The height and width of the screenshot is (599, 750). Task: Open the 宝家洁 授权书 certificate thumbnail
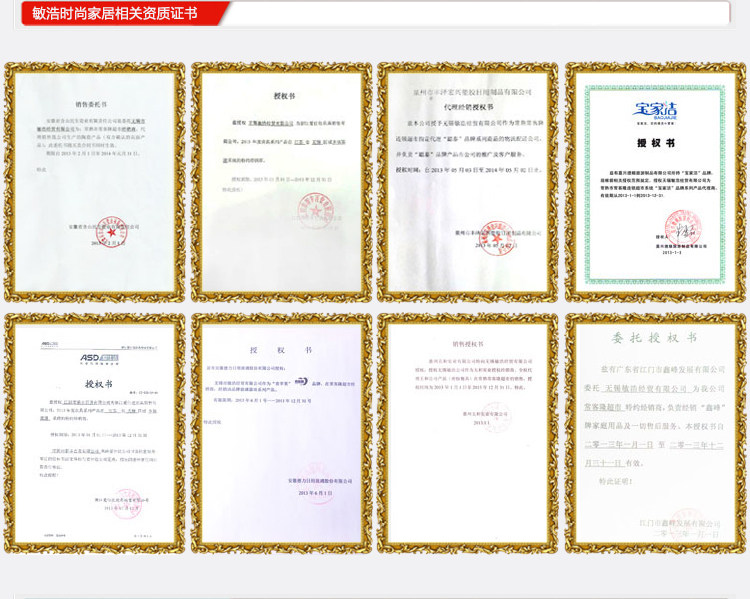pyautogui.click(x=655, y=182)
